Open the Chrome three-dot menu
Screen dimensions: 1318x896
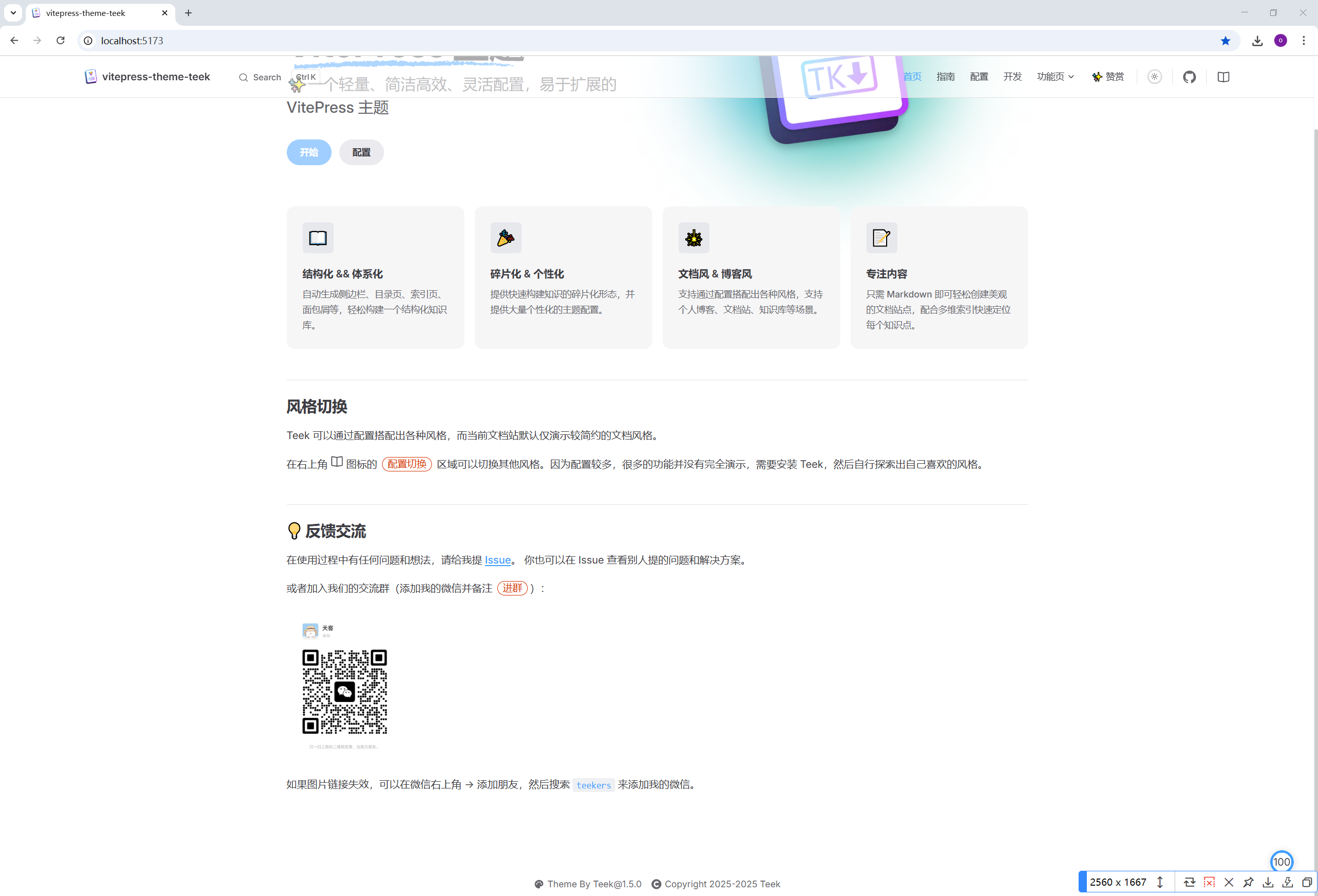(1303, 41)
